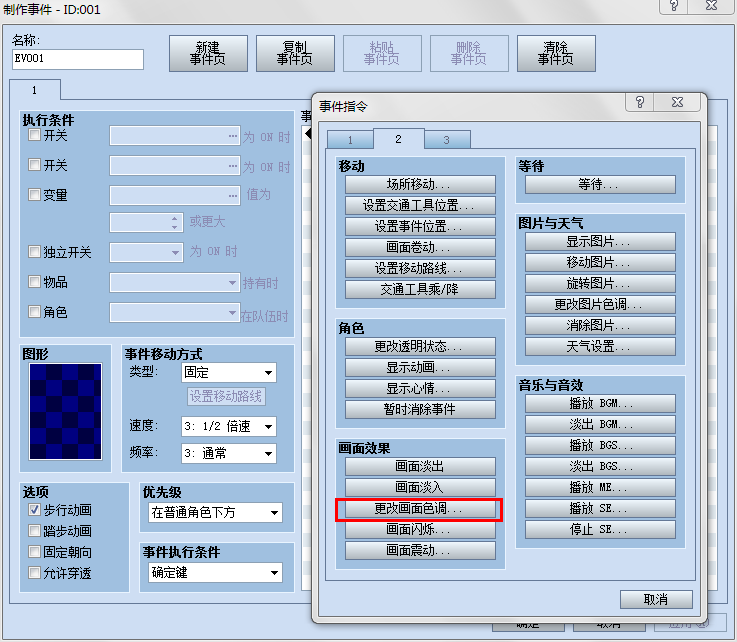Click the 淡出 BGS command

pyautogui.click(x=600, y=467)
